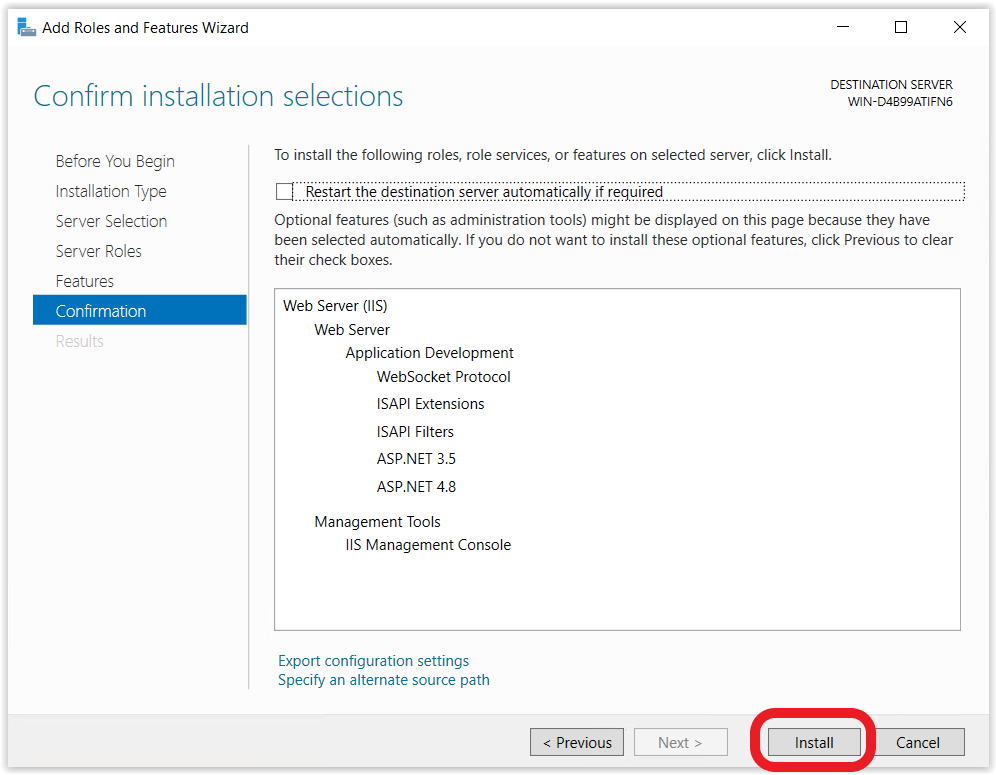Select the Confirmation step in sidebar
Screen dimensions: 996x775
click(x=140, y=310)
